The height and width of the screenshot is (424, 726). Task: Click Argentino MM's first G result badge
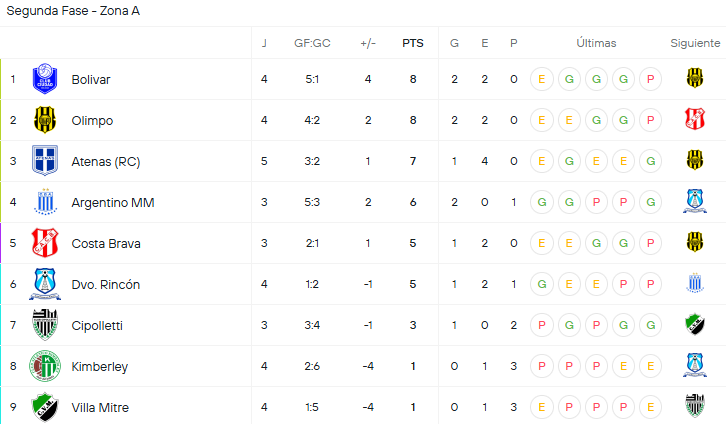tap(542, 202)
